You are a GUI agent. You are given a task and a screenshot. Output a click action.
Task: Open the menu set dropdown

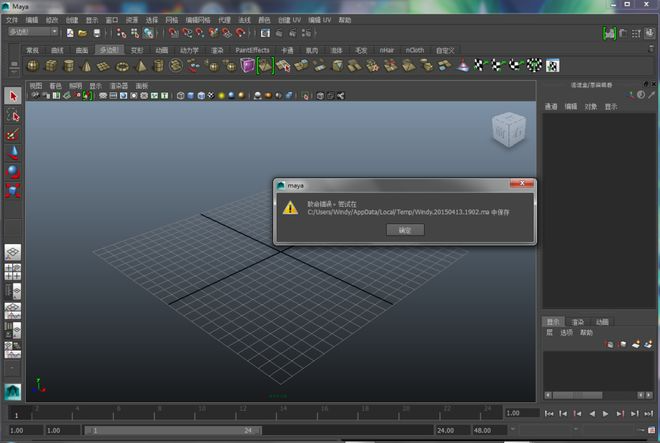click(33, 32)
